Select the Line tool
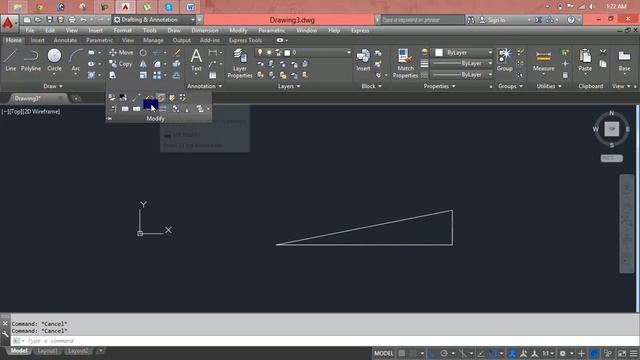 [x=11, y=60]
